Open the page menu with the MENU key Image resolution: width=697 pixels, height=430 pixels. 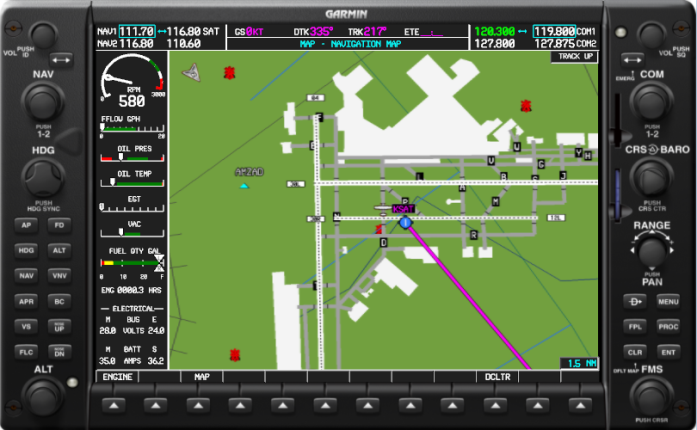[668, 301]
